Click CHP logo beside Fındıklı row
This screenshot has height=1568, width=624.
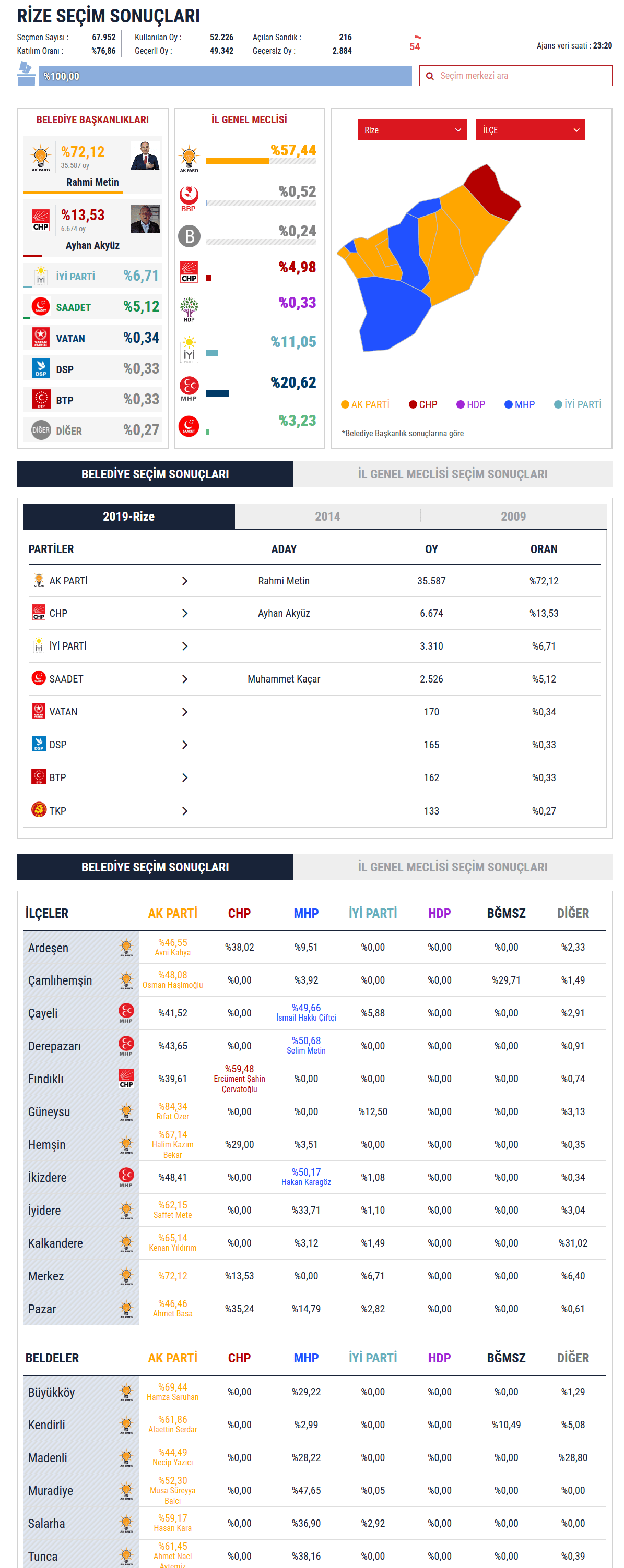pos(126,1078)
